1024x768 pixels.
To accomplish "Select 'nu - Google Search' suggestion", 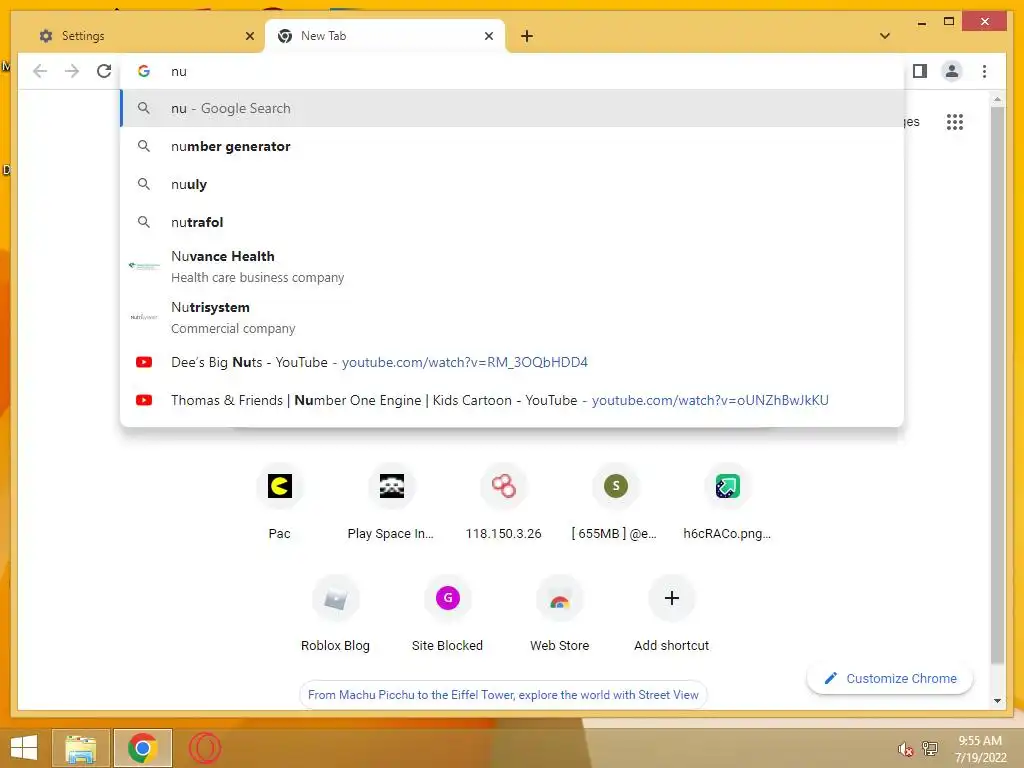I will (x=512, y=108).
